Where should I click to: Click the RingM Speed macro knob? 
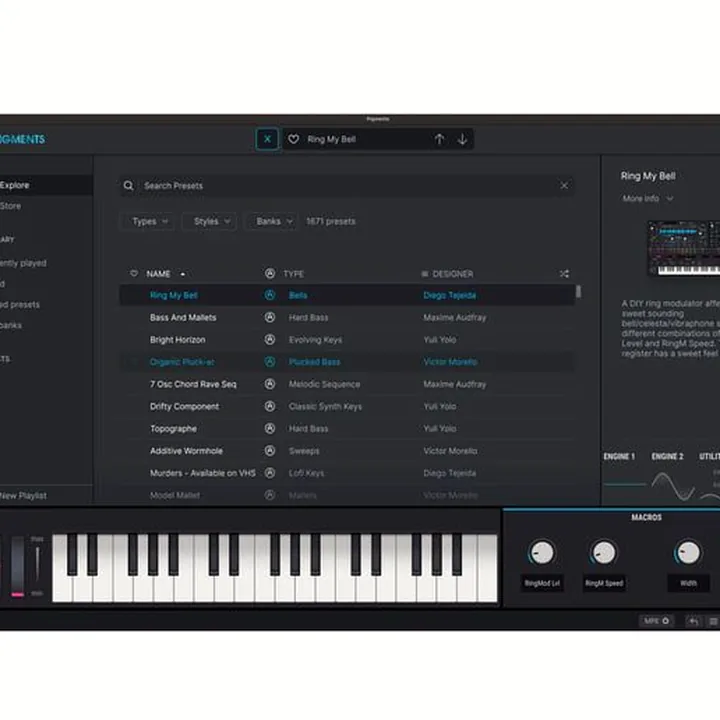604,552
